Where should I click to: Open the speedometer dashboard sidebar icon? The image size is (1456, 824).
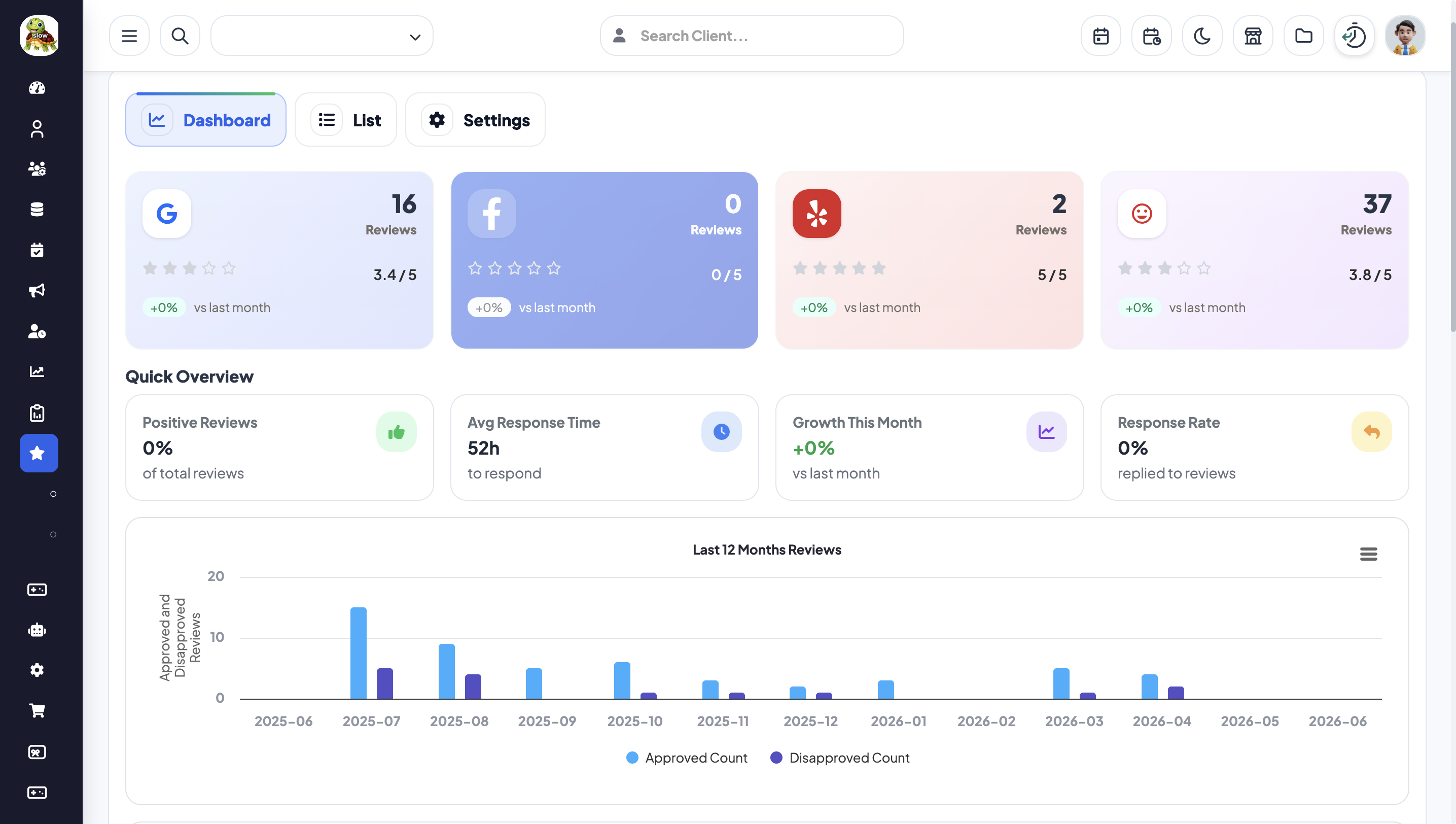(38, 88)
